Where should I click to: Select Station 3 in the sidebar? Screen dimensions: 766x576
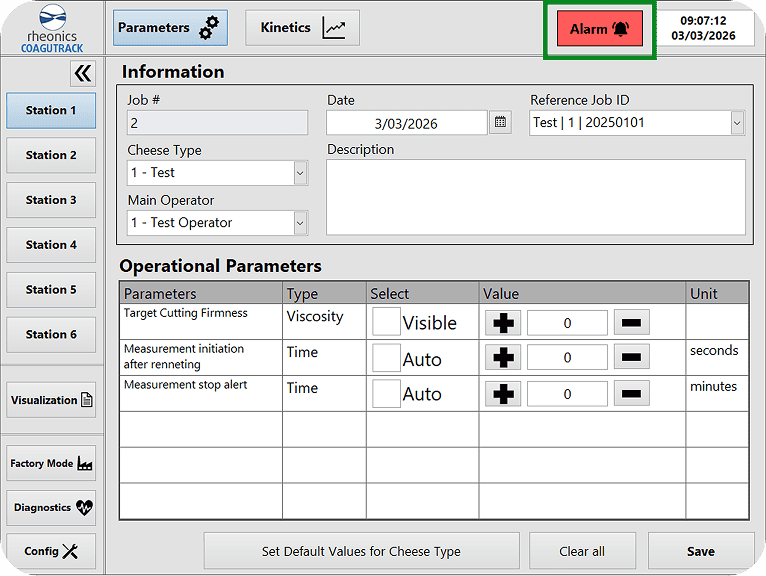pos(52,200)
